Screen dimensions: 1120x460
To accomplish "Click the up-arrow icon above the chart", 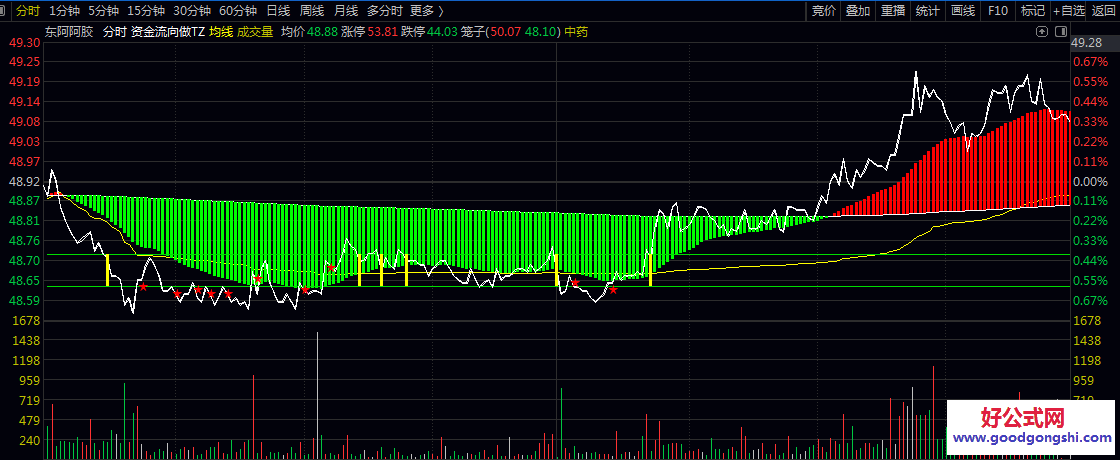I will coord(1042,31).
